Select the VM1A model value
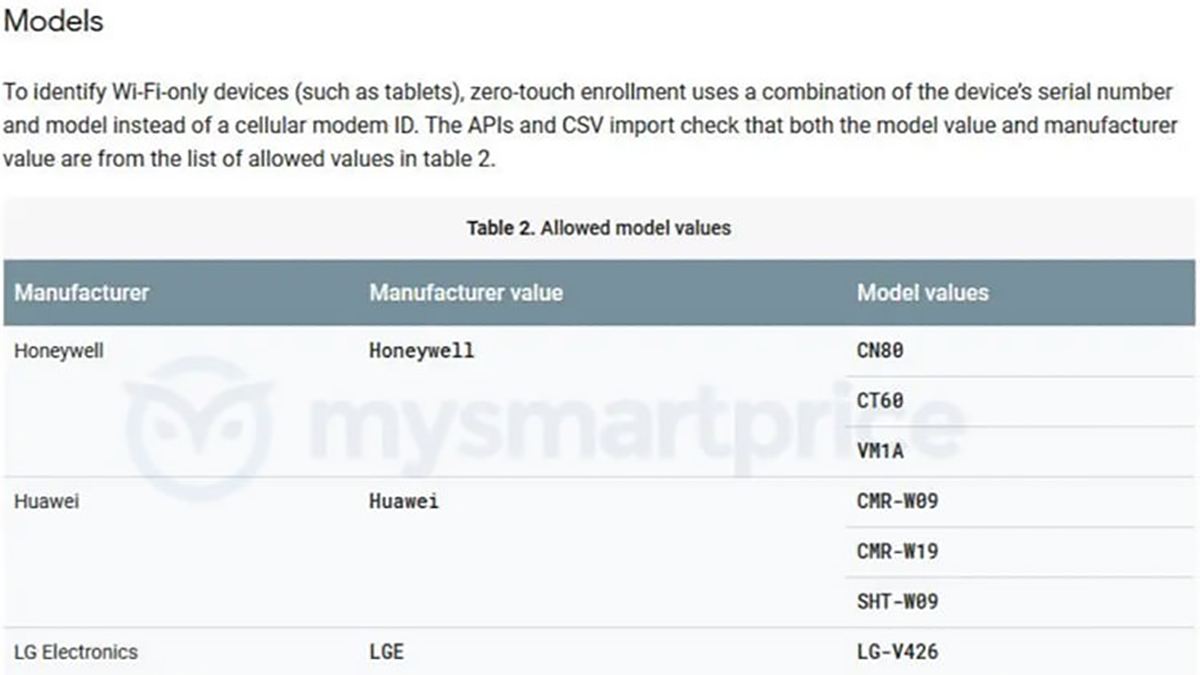Viewport: 1200px width, 675px height. pos(880,451)
